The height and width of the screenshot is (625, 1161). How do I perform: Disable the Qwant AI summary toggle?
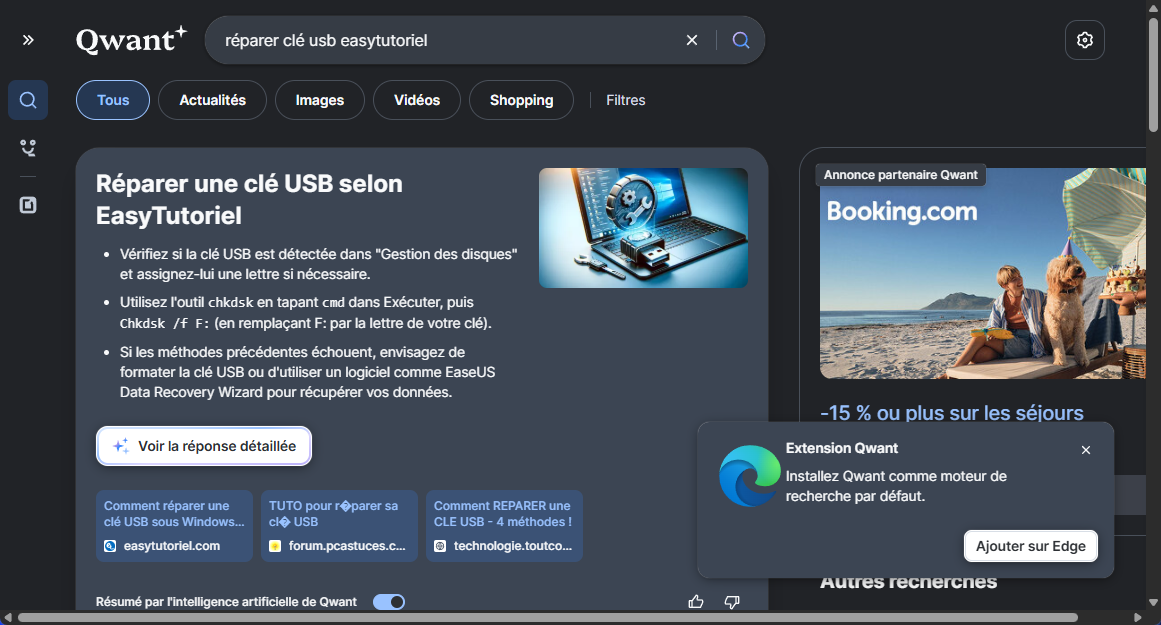coord(388,601)
